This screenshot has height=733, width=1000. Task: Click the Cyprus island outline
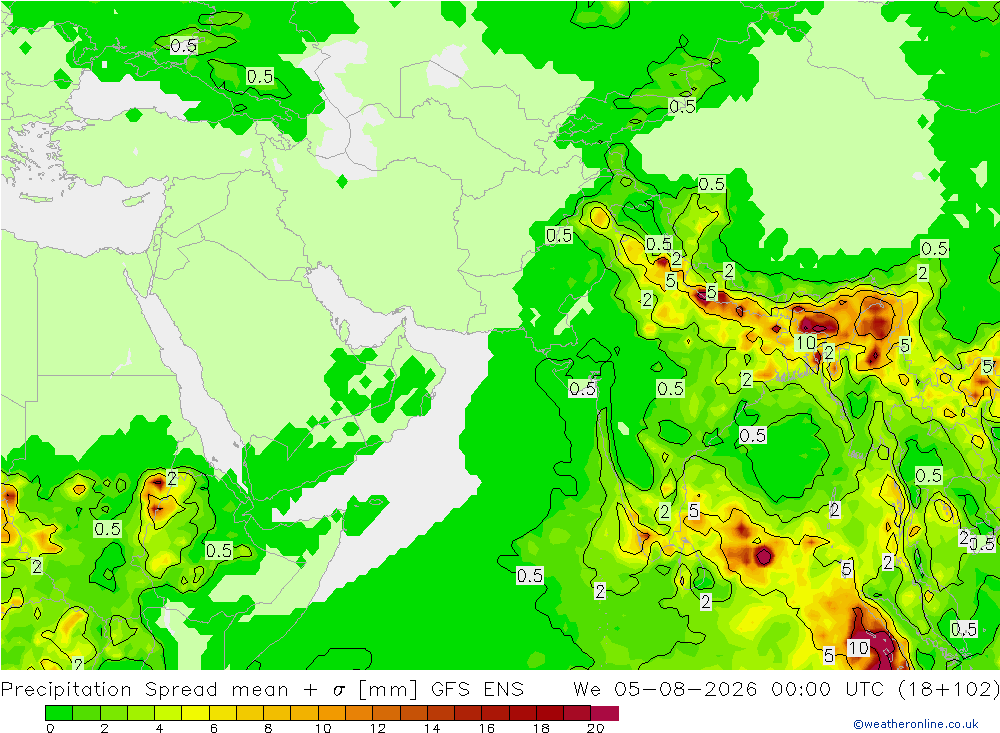pyautogui.click(x=135, y=200)
